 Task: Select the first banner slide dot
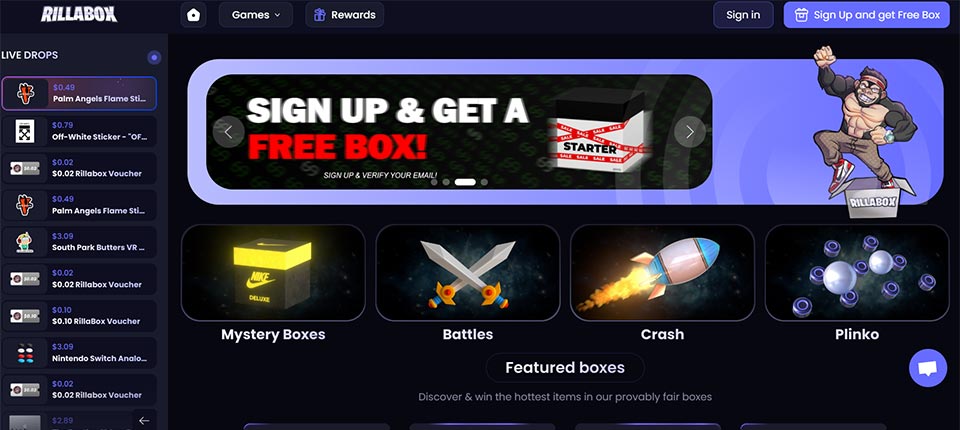pos(434,182)
